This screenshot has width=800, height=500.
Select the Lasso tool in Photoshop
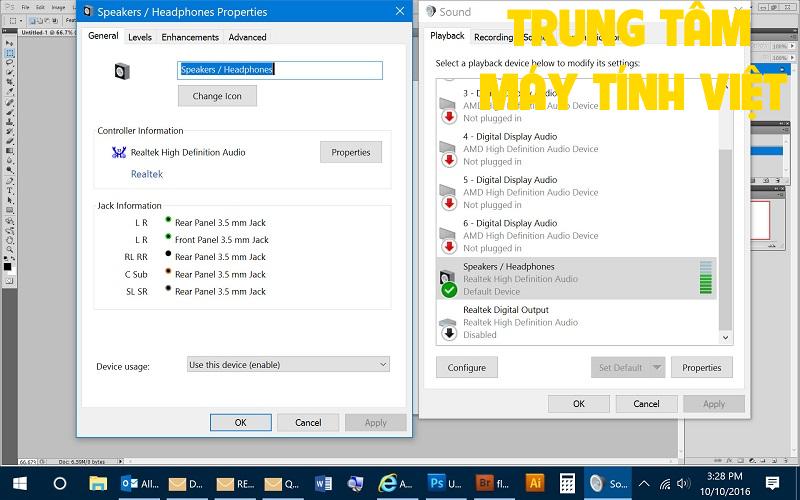tap(9, 63)
